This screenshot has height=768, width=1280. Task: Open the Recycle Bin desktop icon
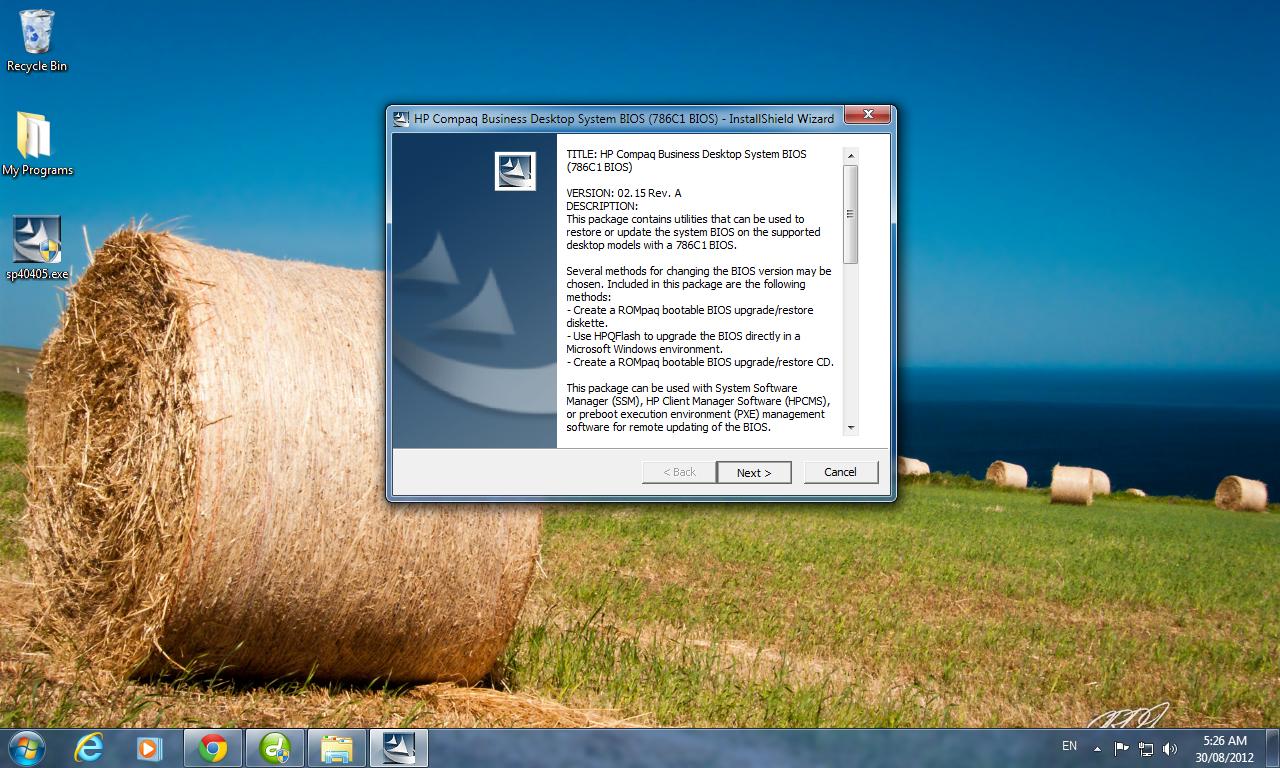click(37, 40)
